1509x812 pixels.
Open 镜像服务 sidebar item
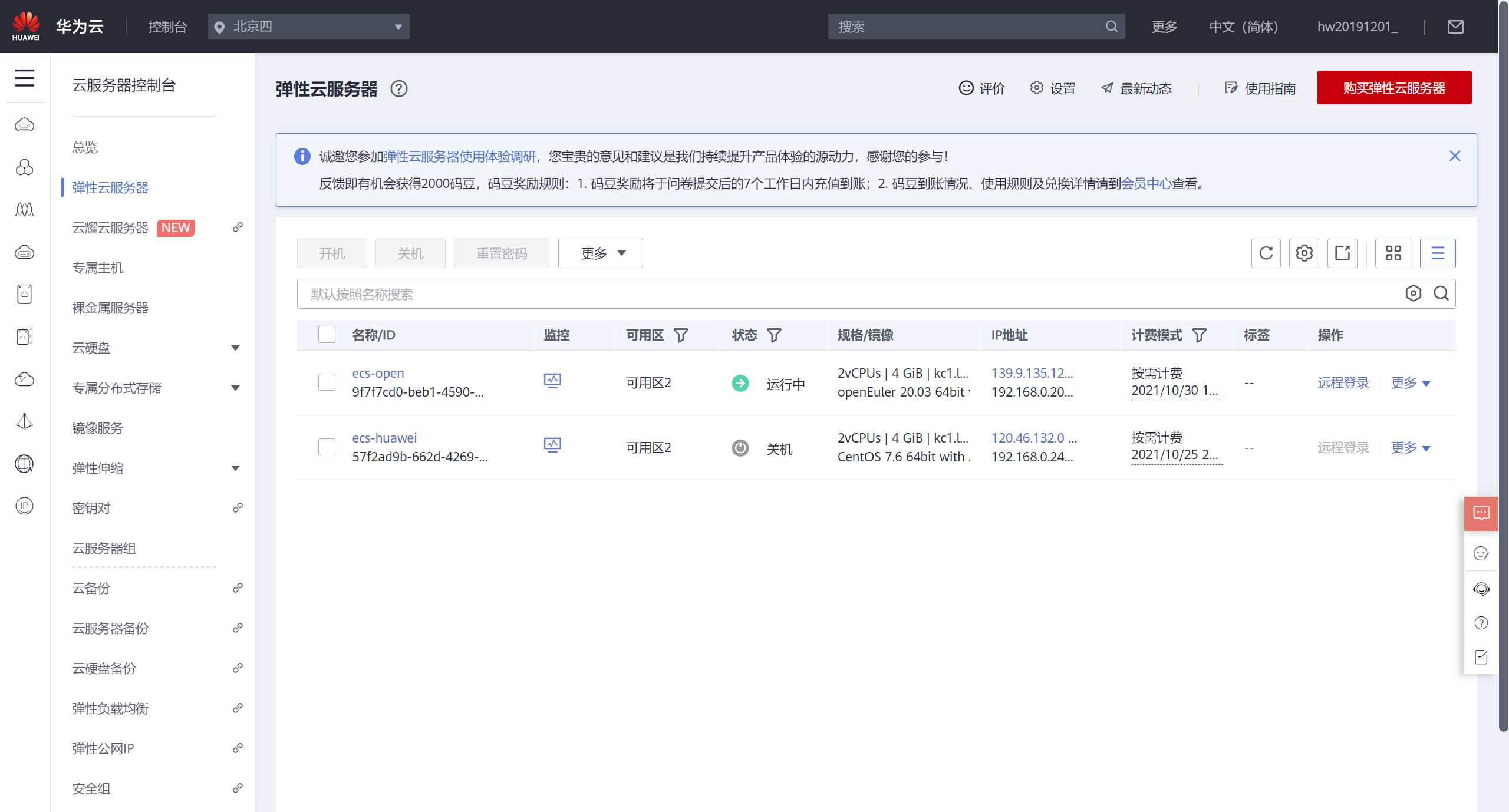click(98, 428)
